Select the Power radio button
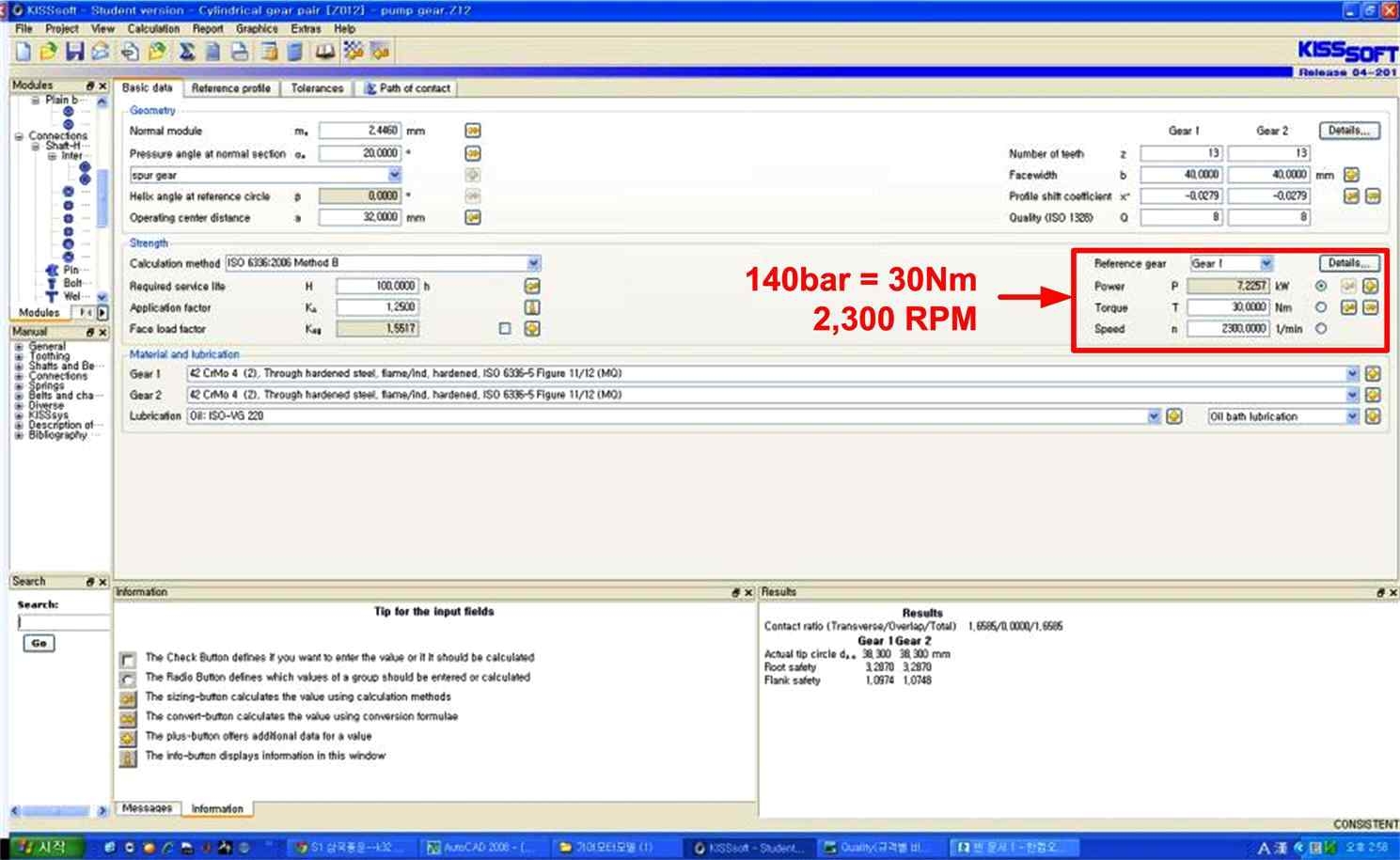The height and width of the screenshot is (860, 1400). click(x=1321, y=286)
